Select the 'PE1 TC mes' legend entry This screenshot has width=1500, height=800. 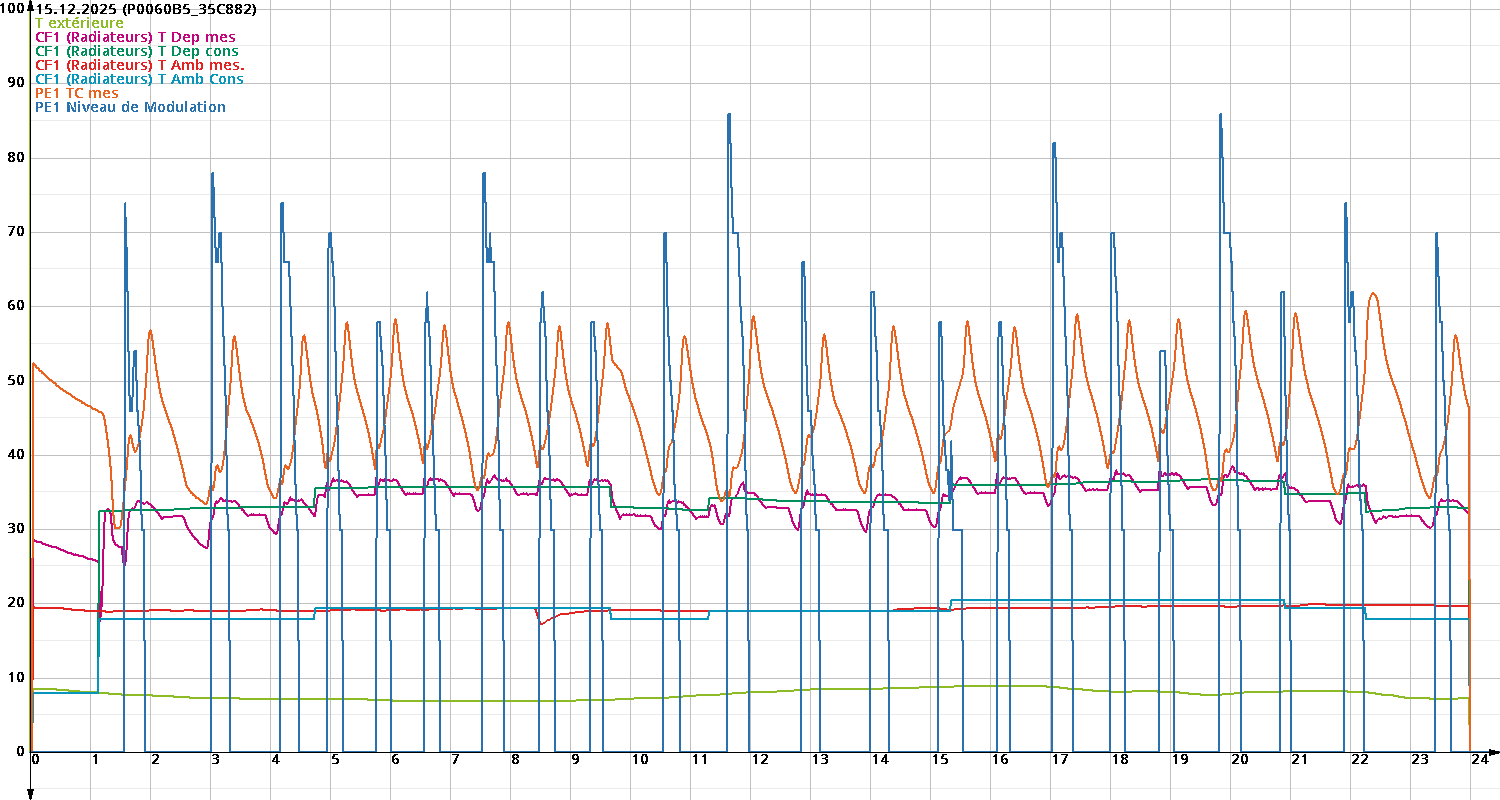[x=76, y=93]
